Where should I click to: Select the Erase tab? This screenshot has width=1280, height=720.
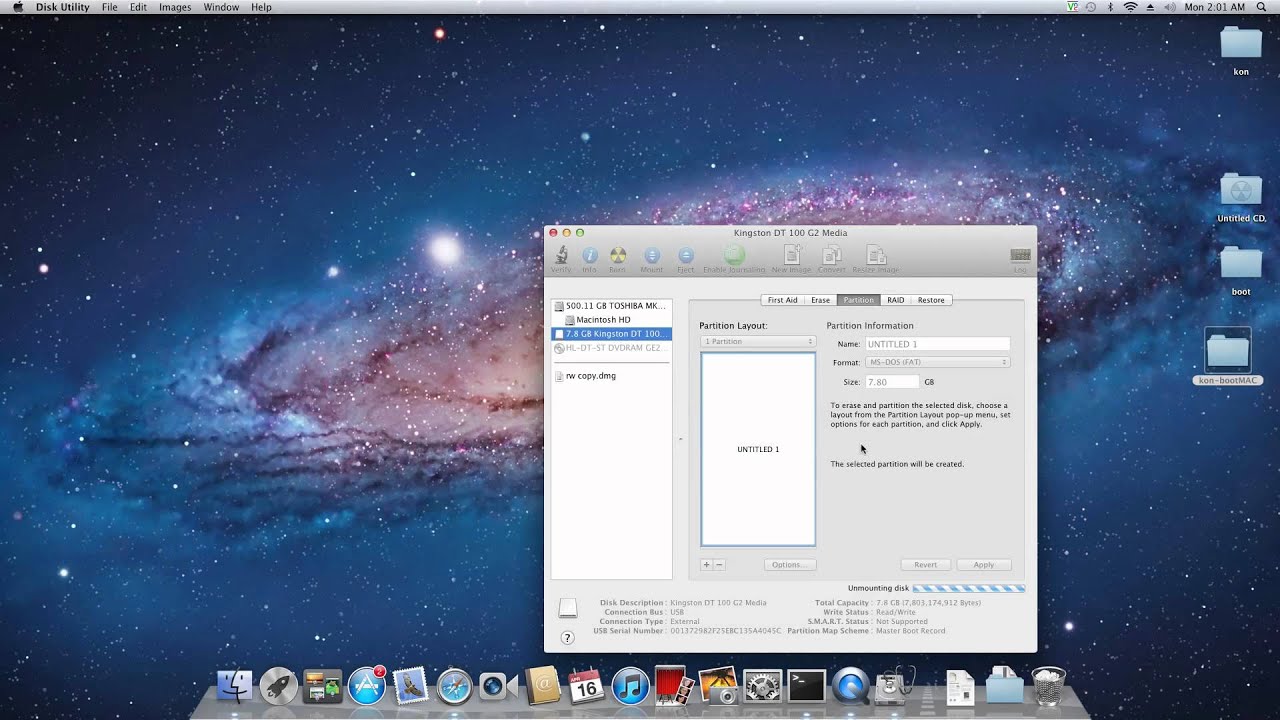[820, 300]
